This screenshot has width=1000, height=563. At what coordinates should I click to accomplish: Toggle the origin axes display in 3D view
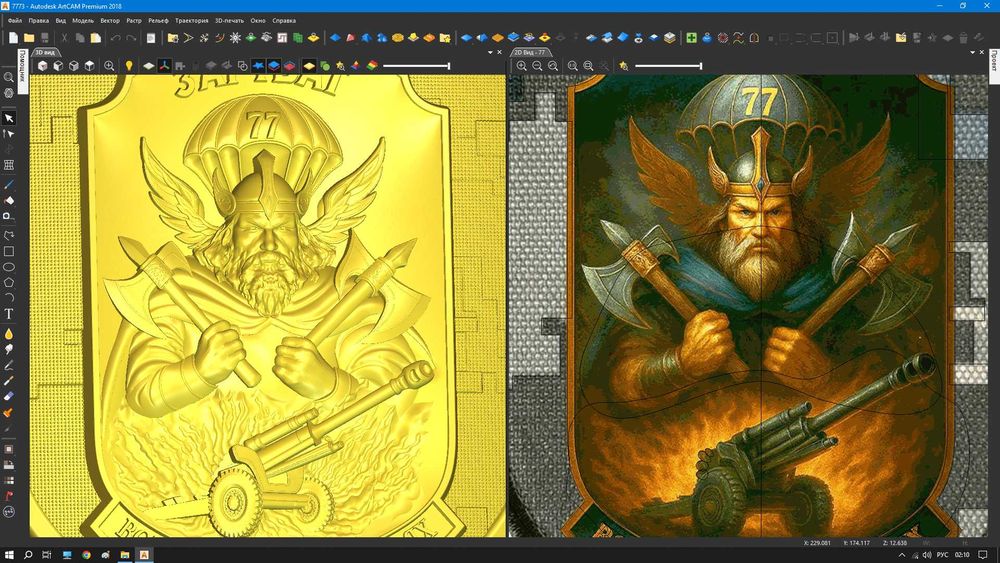pos(165,66)
